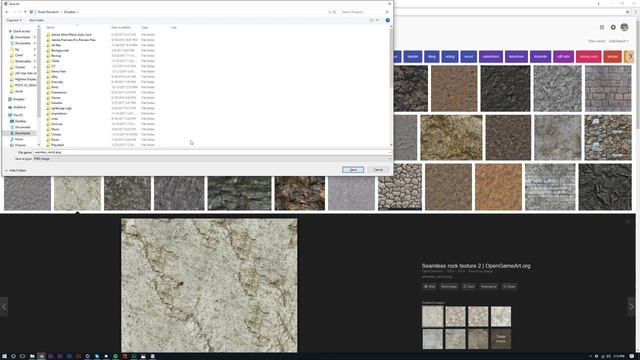
Task: Click the File name input field
Action: [212, 152]
